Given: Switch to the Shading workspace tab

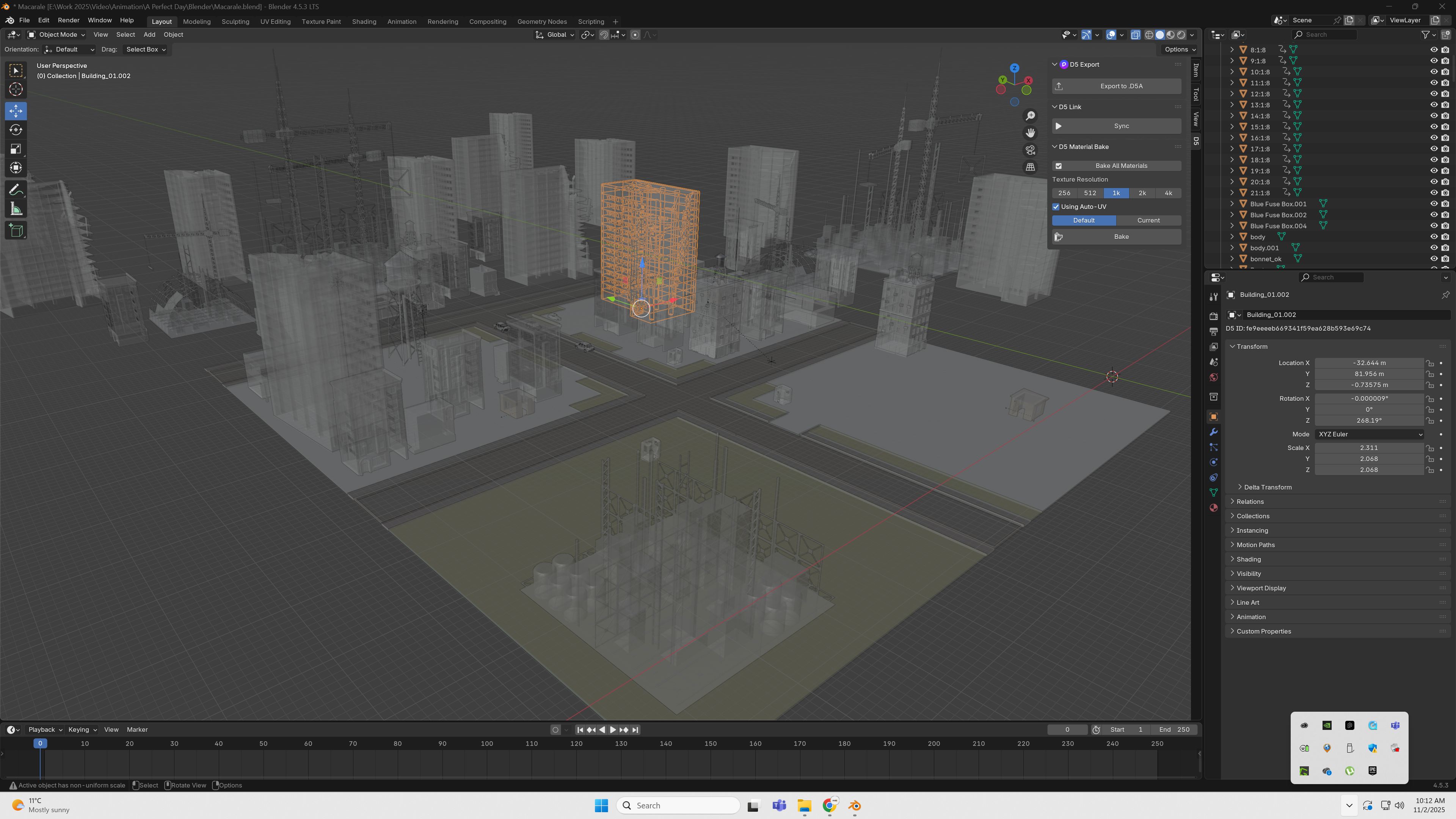Looking at the screenshot, I should pos(364,22).
